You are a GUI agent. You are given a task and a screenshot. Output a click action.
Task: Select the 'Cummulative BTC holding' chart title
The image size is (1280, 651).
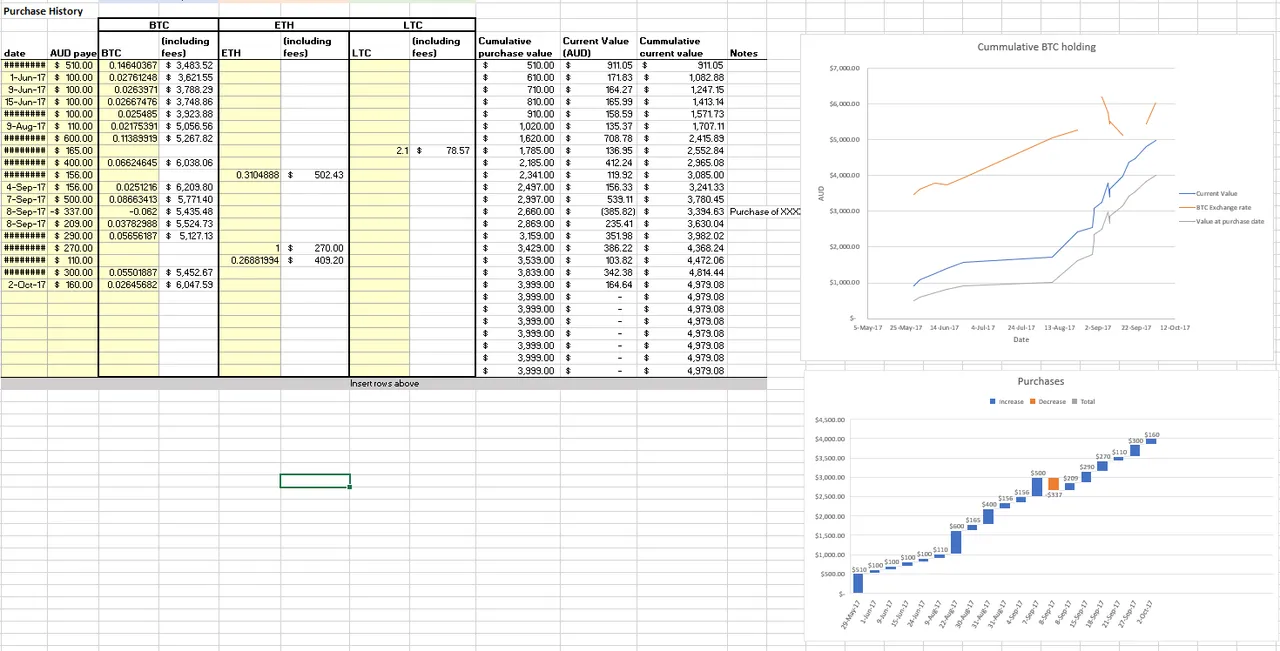pos(1036,46)
